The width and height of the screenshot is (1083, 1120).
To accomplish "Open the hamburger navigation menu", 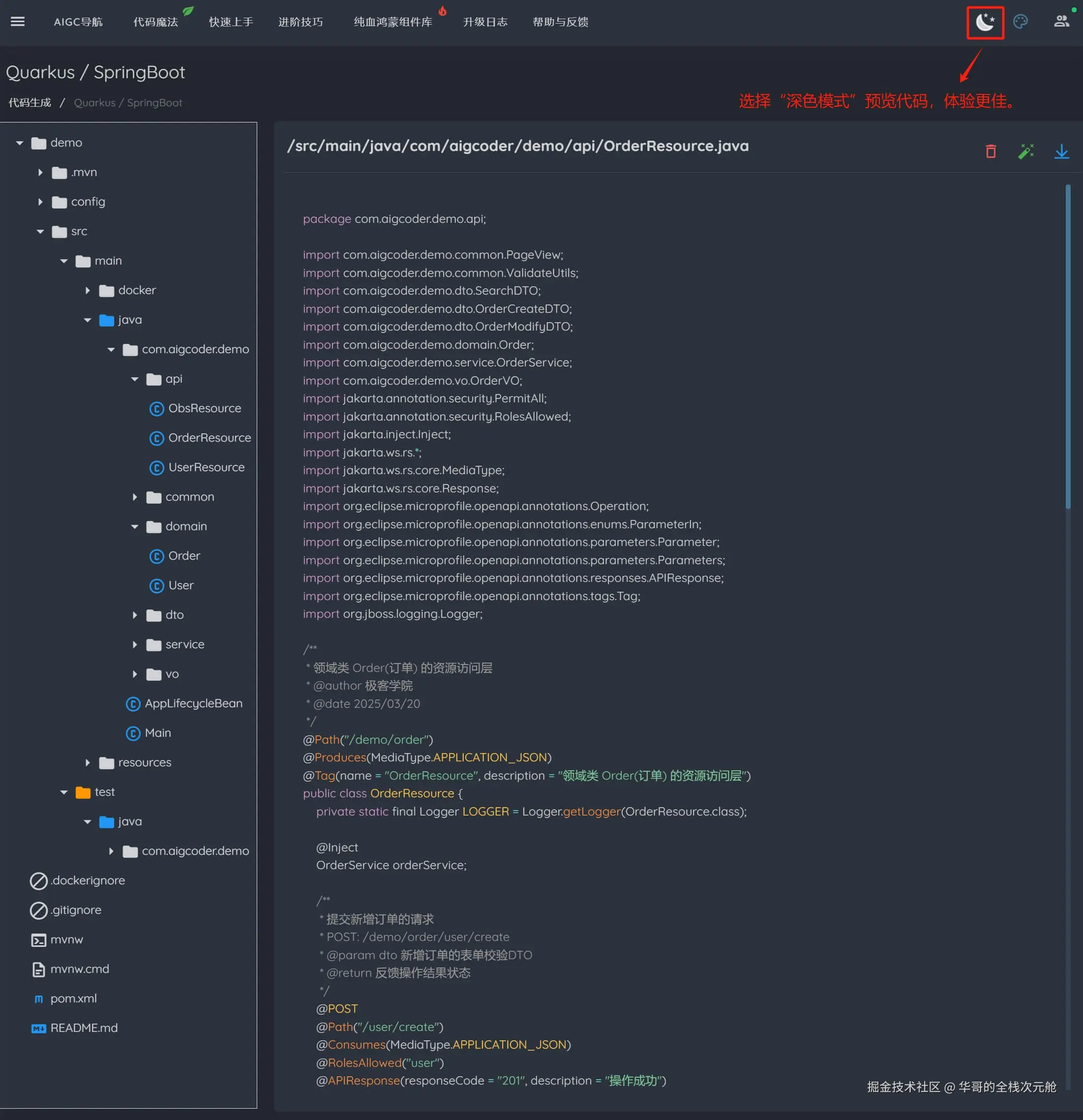I will (x=18, y=22).
